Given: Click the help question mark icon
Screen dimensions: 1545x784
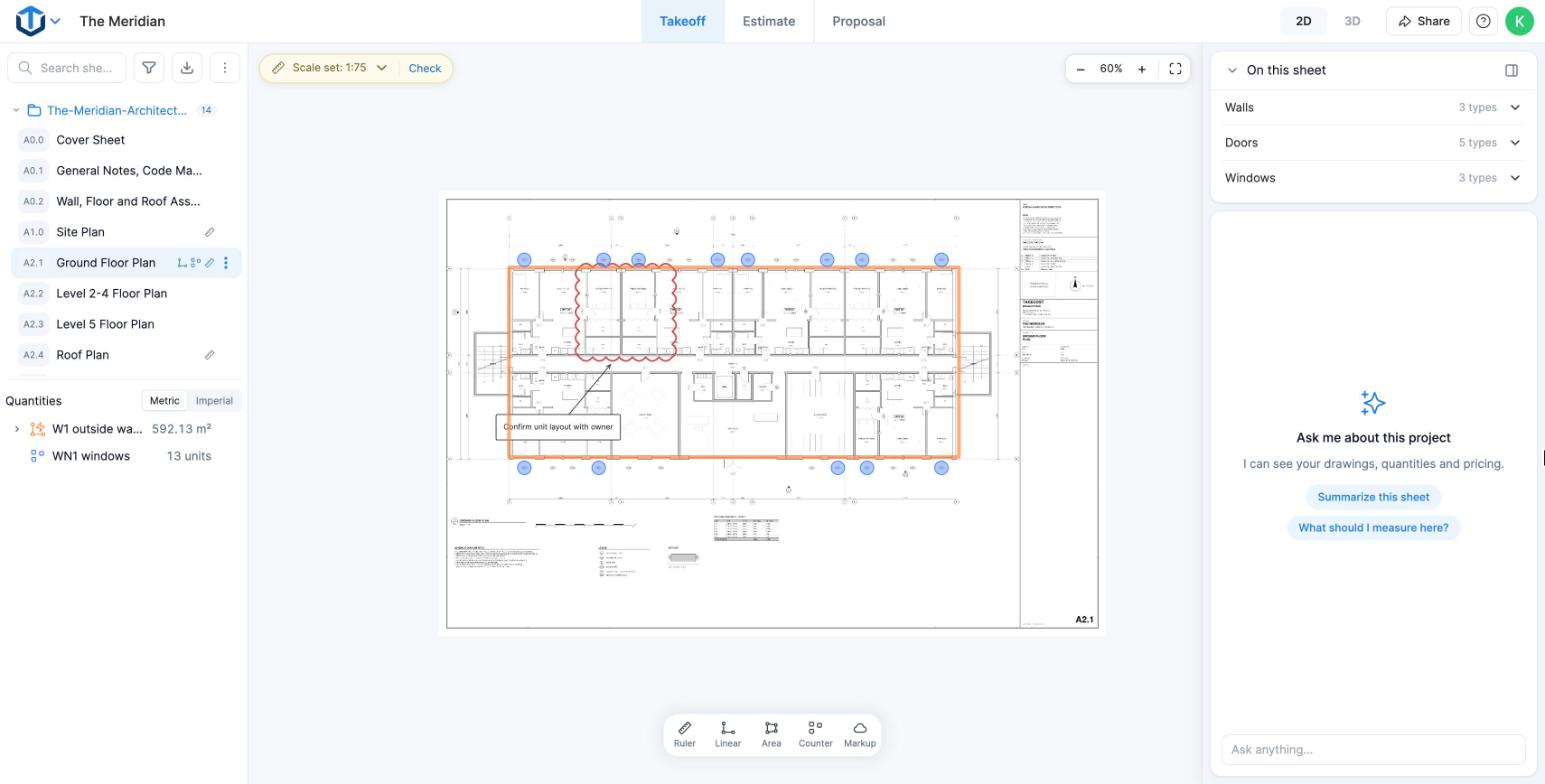Looking at the screenshot, I should [x=1483, y=21].
